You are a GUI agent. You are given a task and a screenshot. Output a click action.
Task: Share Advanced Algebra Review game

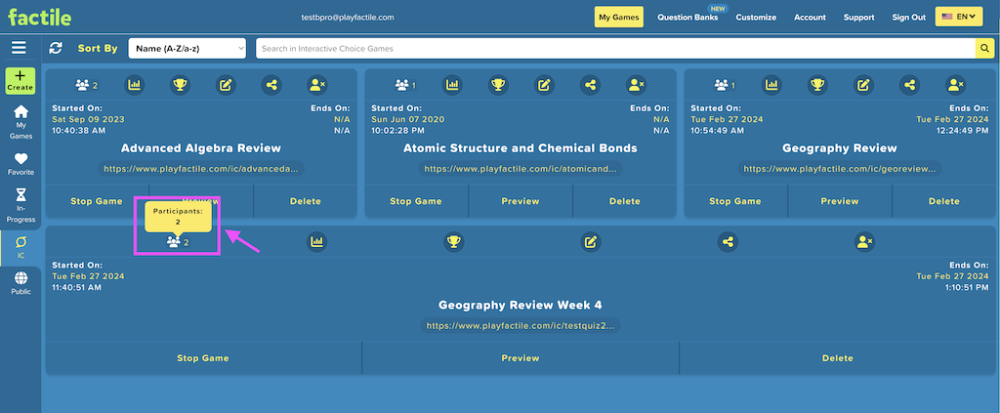(270, 84)
